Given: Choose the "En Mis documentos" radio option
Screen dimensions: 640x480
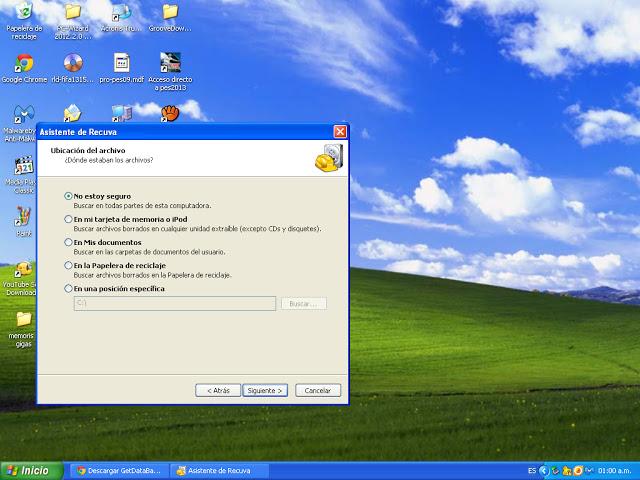Looking at the screenshot, I should click(68, 242).
